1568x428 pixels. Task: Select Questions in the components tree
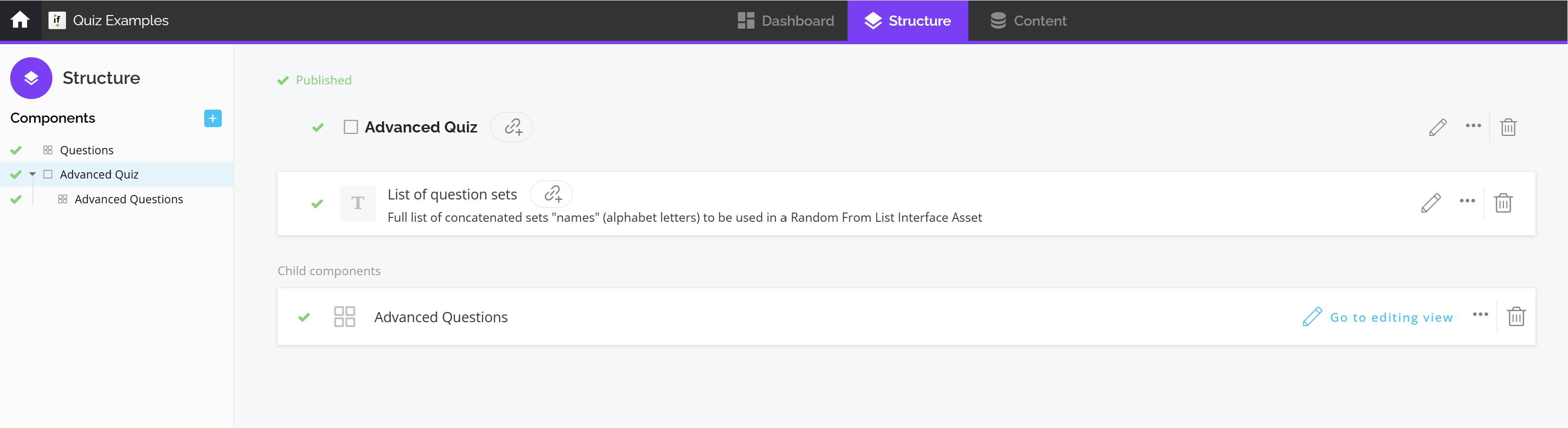tap(86, 150)
